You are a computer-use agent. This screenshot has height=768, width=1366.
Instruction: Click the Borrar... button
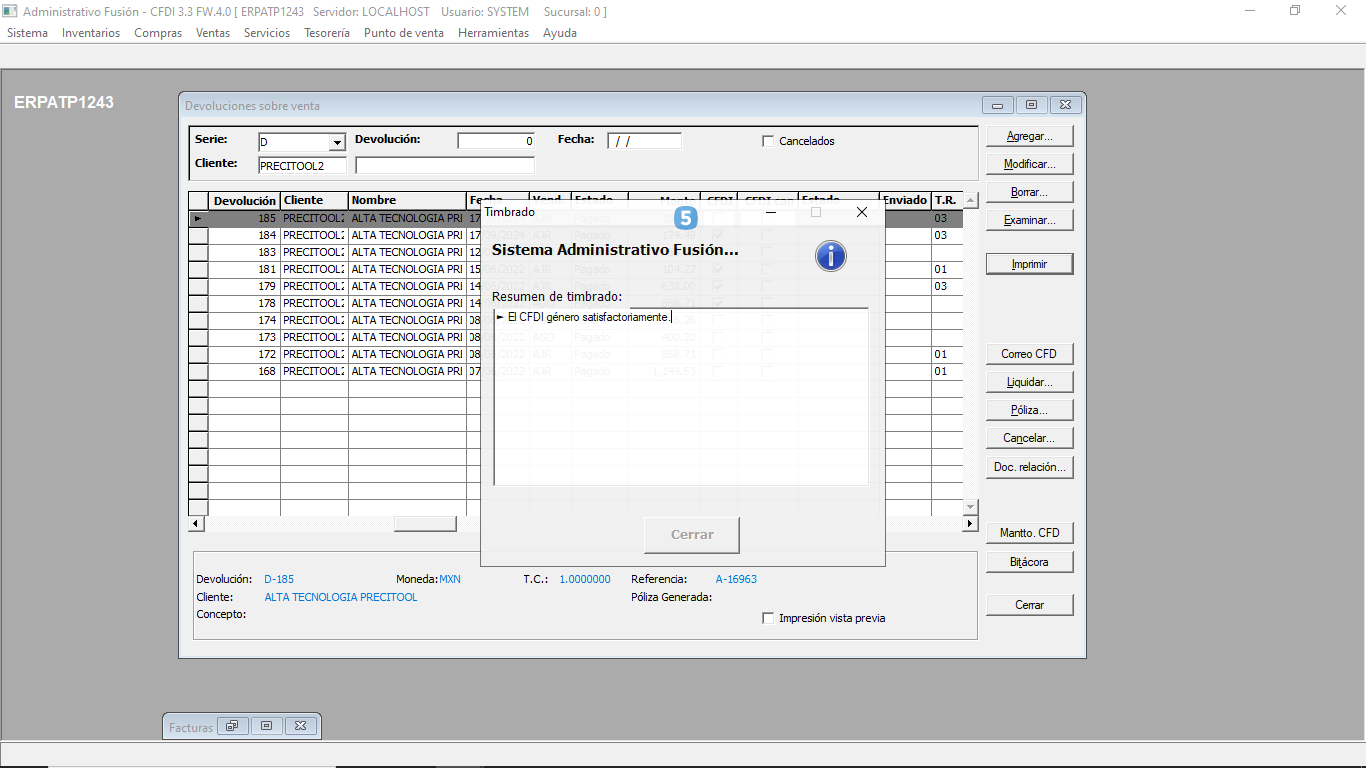click(x=1029, y=192)
